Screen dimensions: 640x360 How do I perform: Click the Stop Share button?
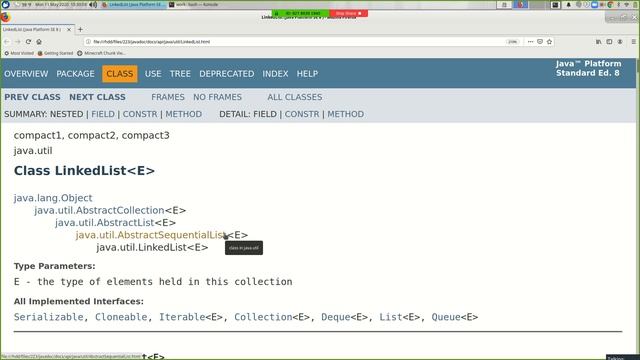pyautogui.click(x=349, y=13)
